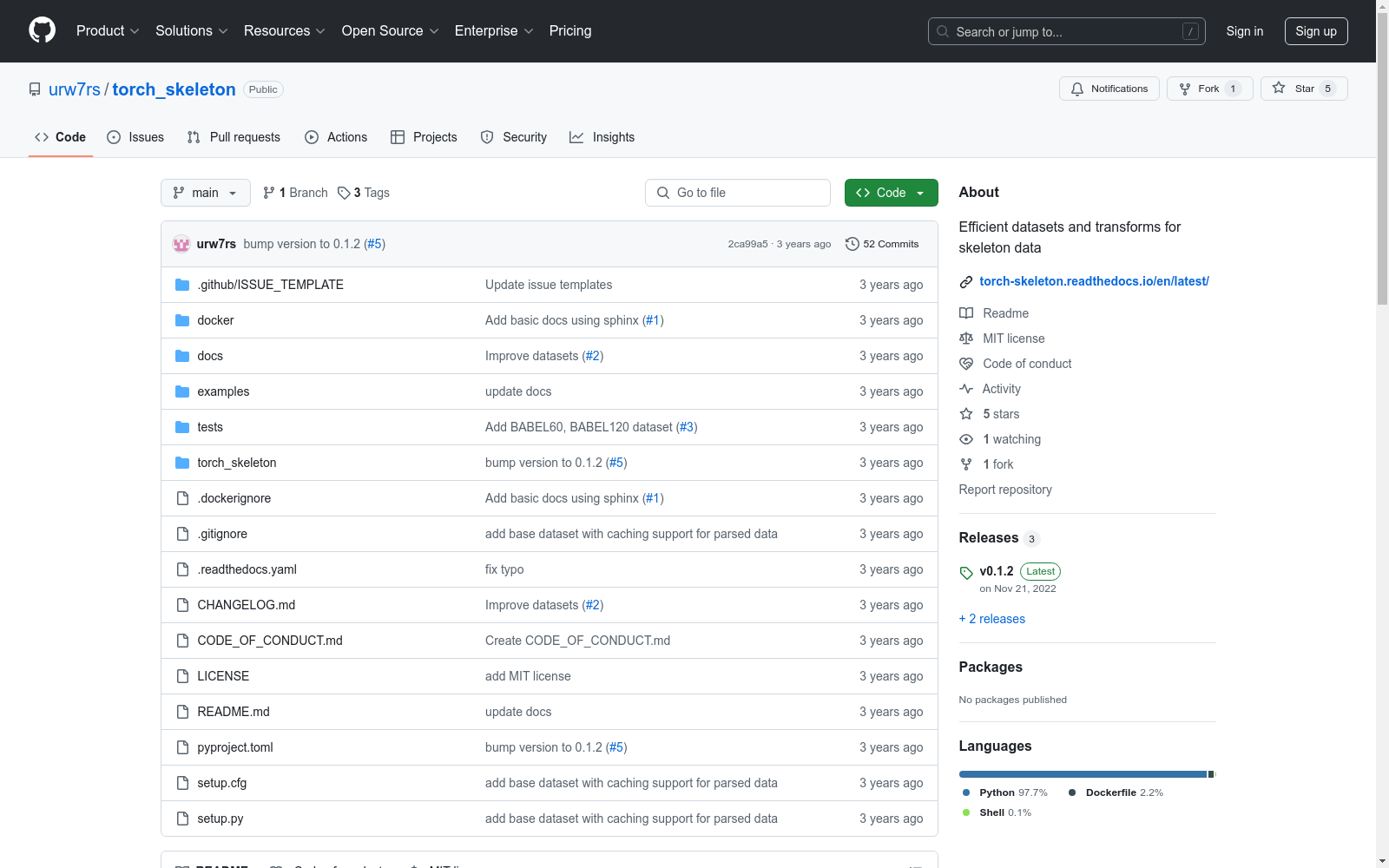The image size is (1389, 868).
Task: Click the eye icon beside 1 watching
Action: (966, 439)
